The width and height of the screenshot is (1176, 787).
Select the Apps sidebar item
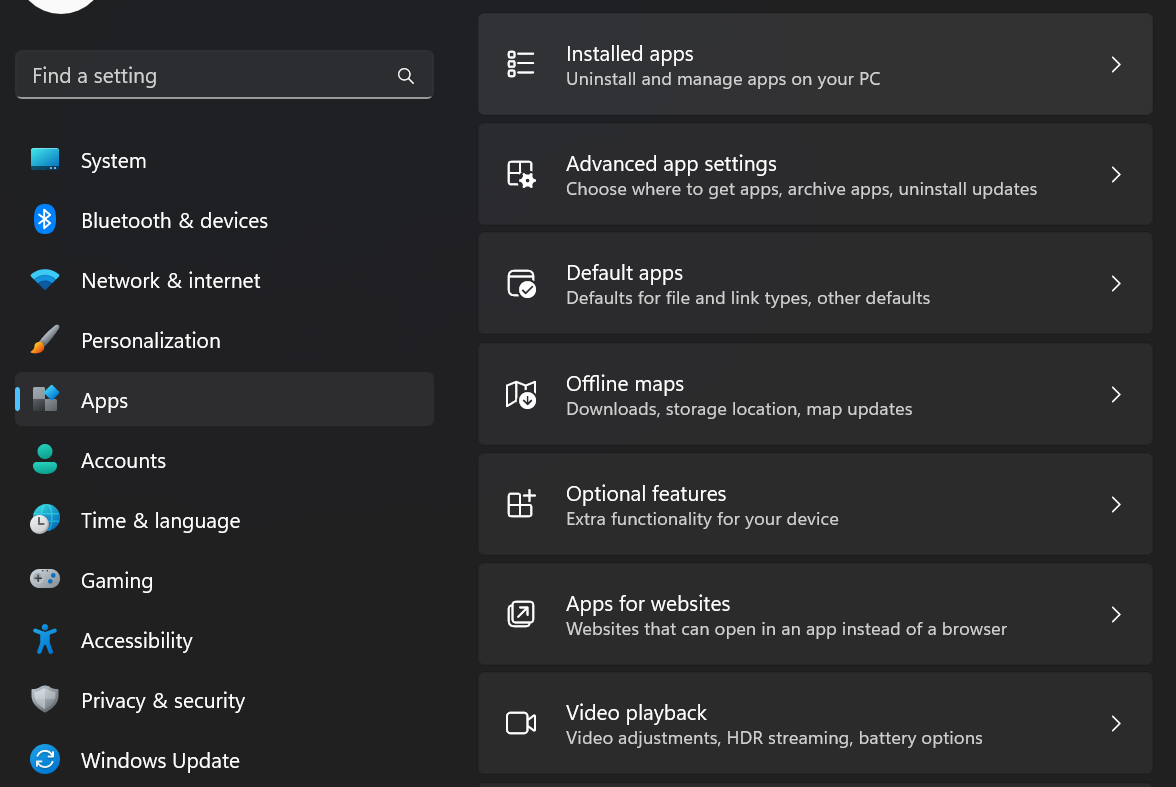pyautogui.click(x=105, y=401)
